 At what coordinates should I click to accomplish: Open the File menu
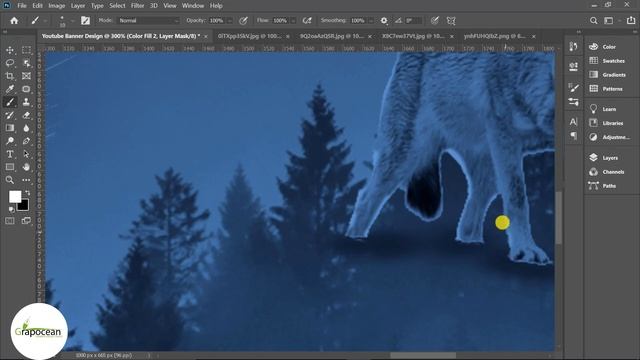pos(22,6)
